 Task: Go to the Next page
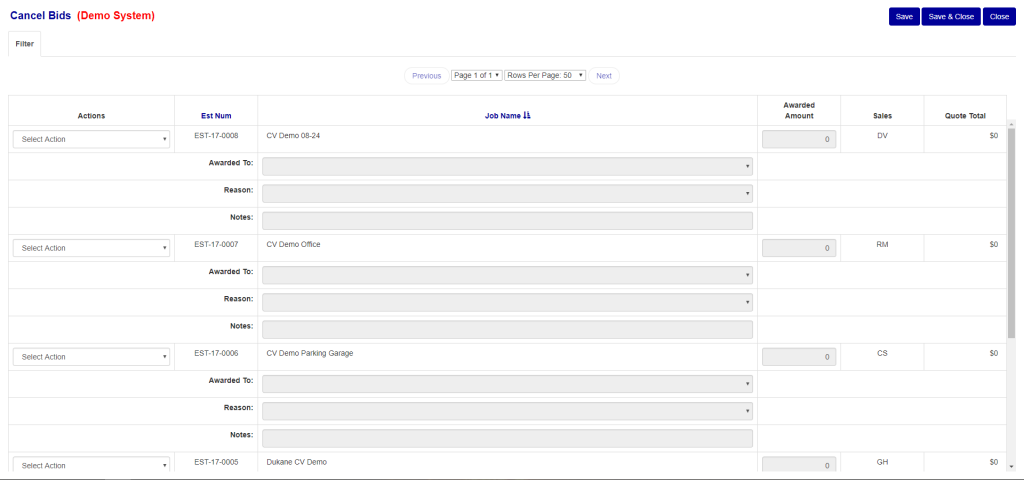pyautogui.click(x=604, y=76)
